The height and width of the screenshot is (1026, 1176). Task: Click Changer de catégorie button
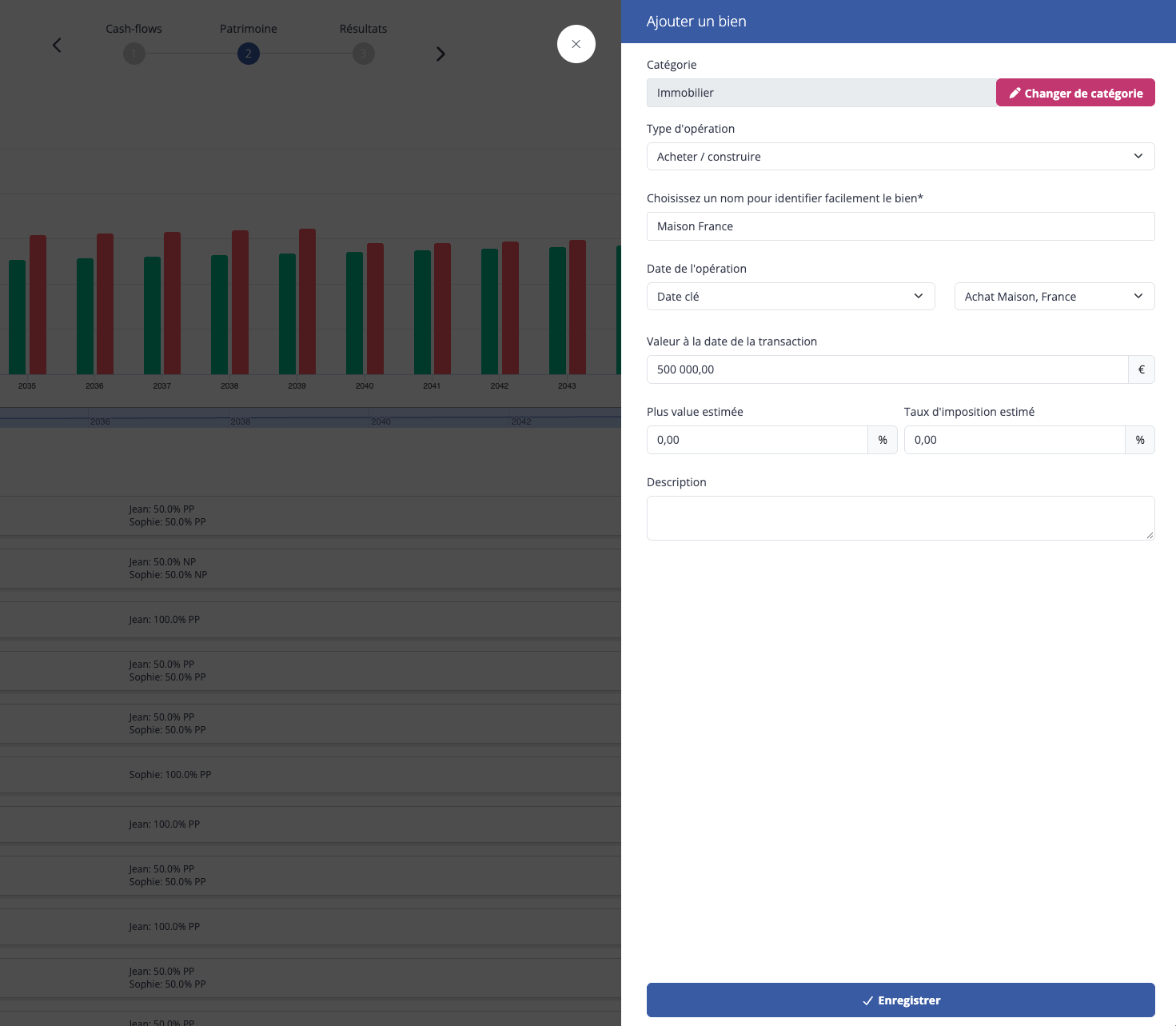[1075, 93]
